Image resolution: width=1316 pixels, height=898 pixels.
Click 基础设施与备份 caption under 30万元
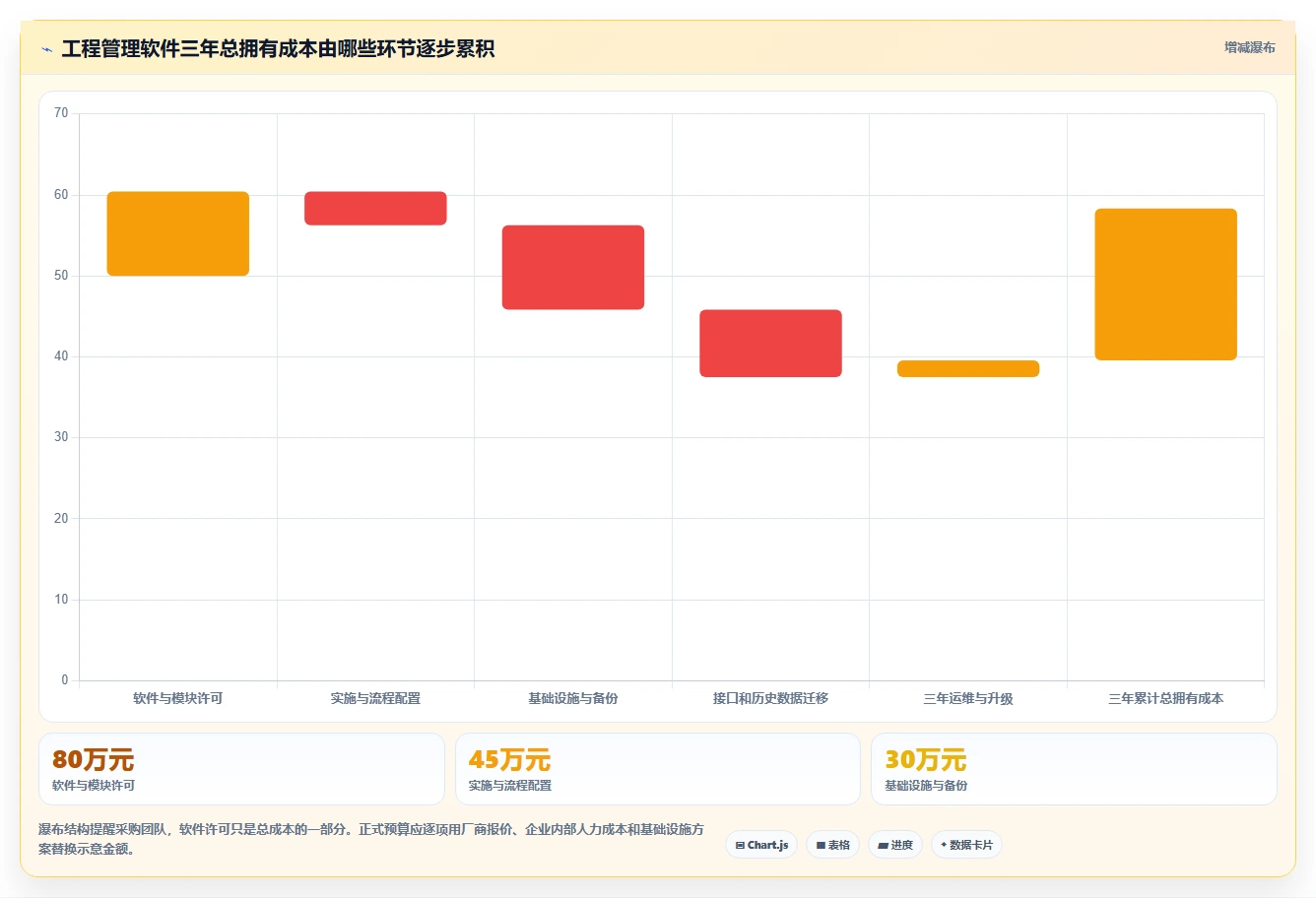(926, 786)
